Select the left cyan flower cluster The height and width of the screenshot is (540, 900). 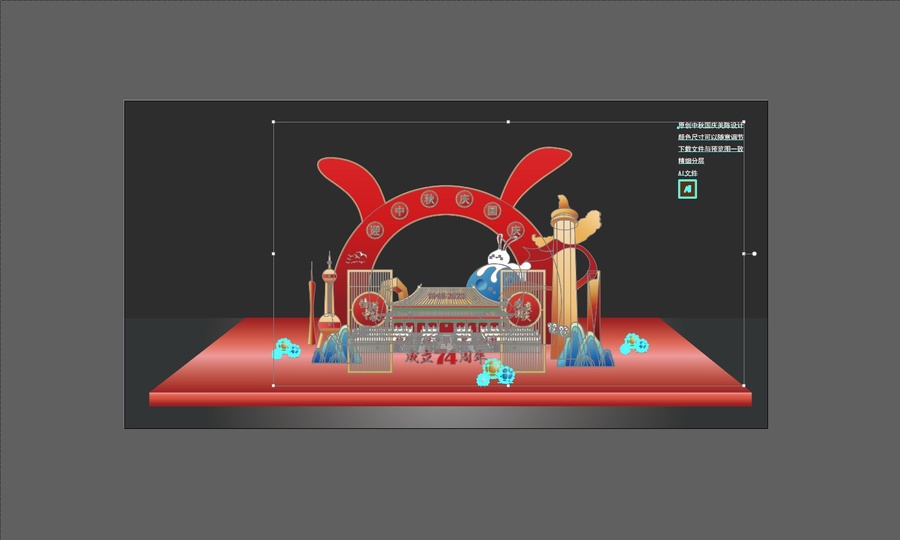pos(286,348)
